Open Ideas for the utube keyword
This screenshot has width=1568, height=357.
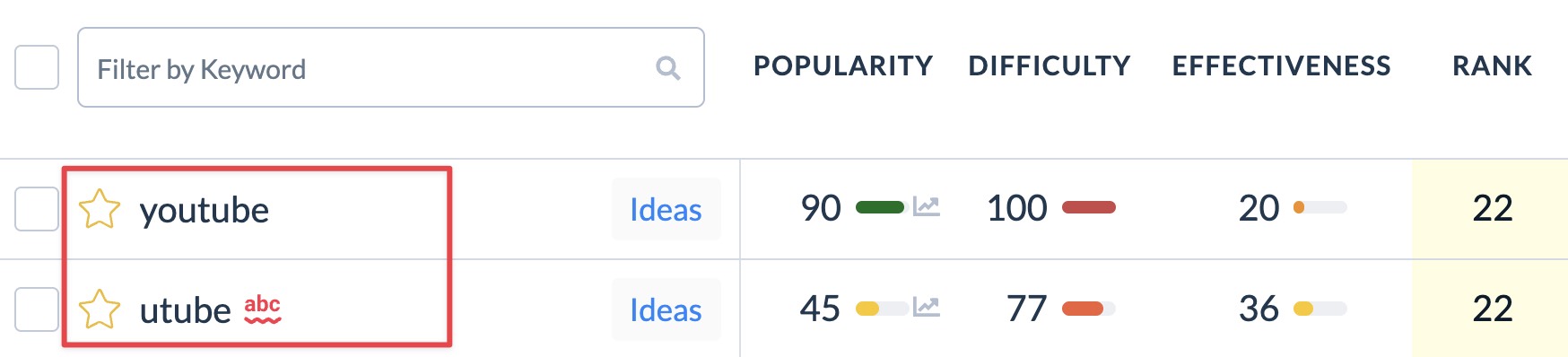coord(666,309)
